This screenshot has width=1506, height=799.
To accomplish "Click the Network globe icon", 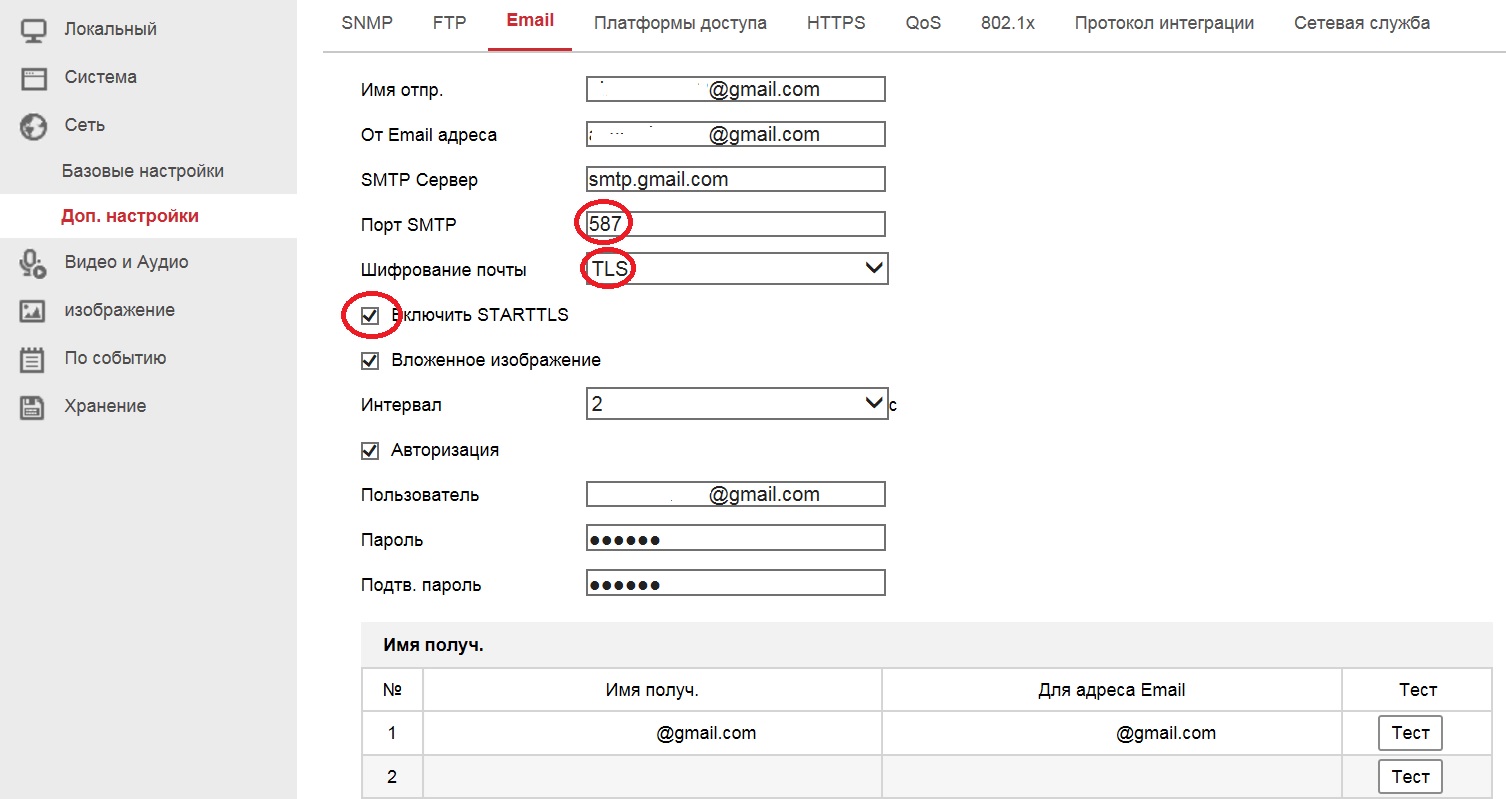I will pos(34,126).
